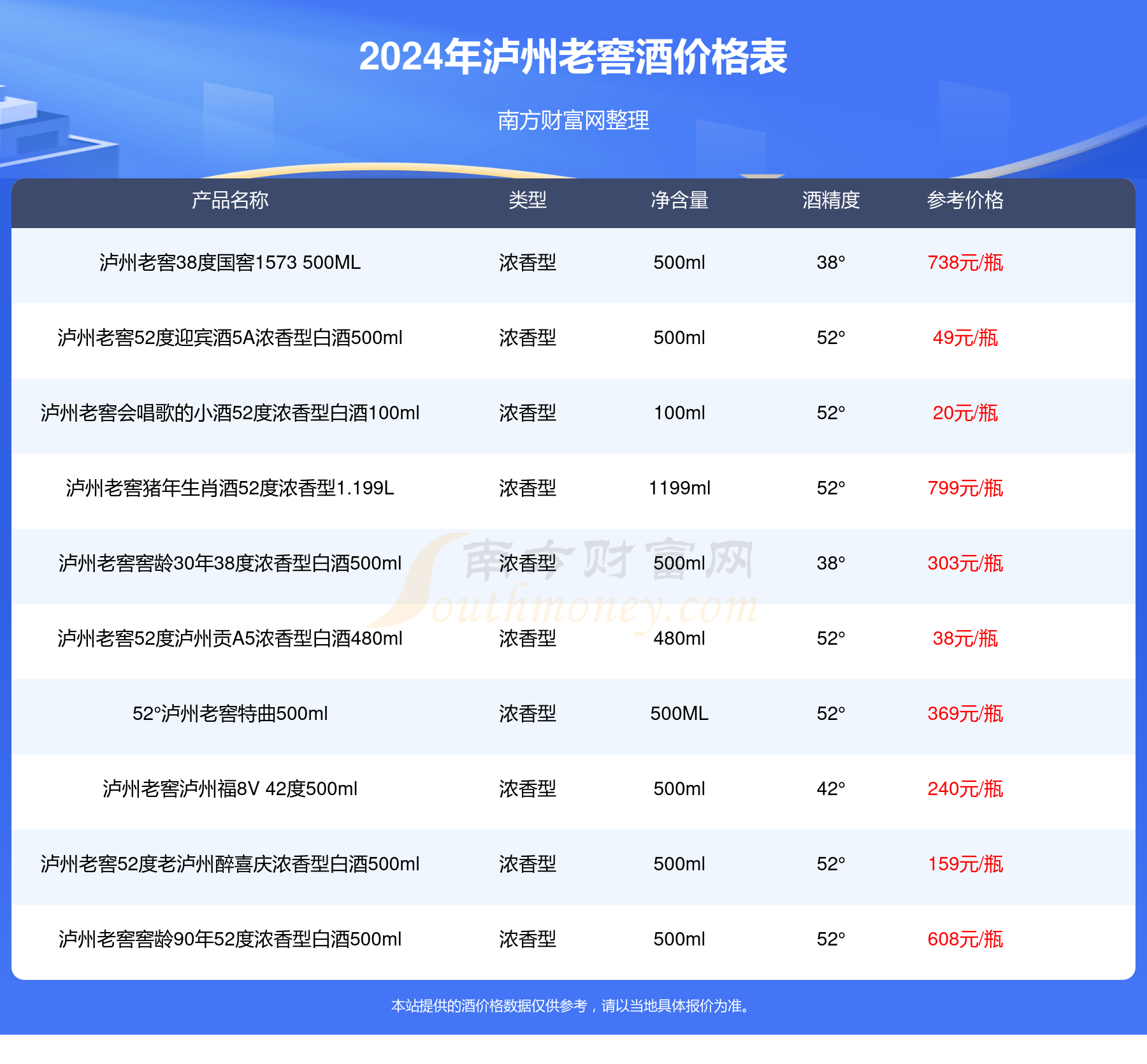The height and width of the screenshot is (1064, 1147).
Task: Select product 泸州老窖泸州福8V 42度500ml
Action: pos(230,789)
